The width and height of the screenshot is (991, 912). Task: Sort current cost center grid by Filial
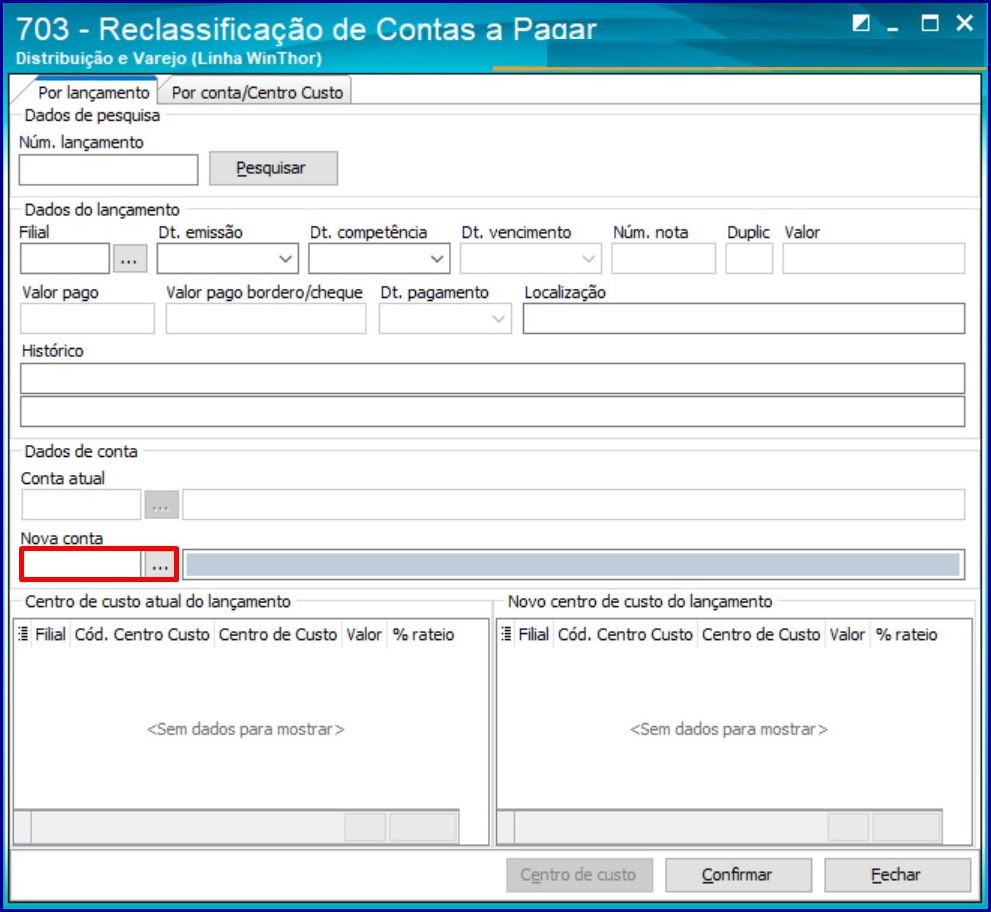[51, 634]
